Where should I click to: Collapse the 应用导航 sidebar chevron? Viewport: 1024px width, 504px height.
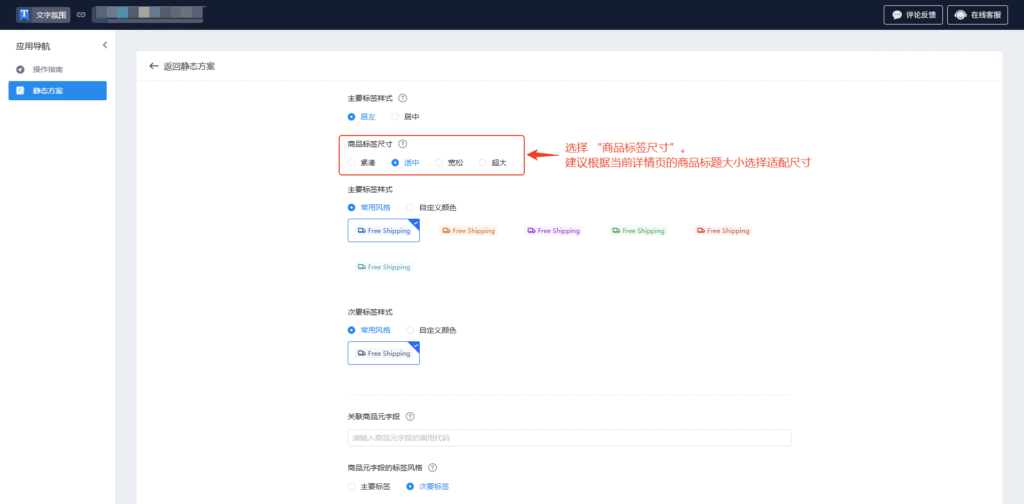[105, 45]
